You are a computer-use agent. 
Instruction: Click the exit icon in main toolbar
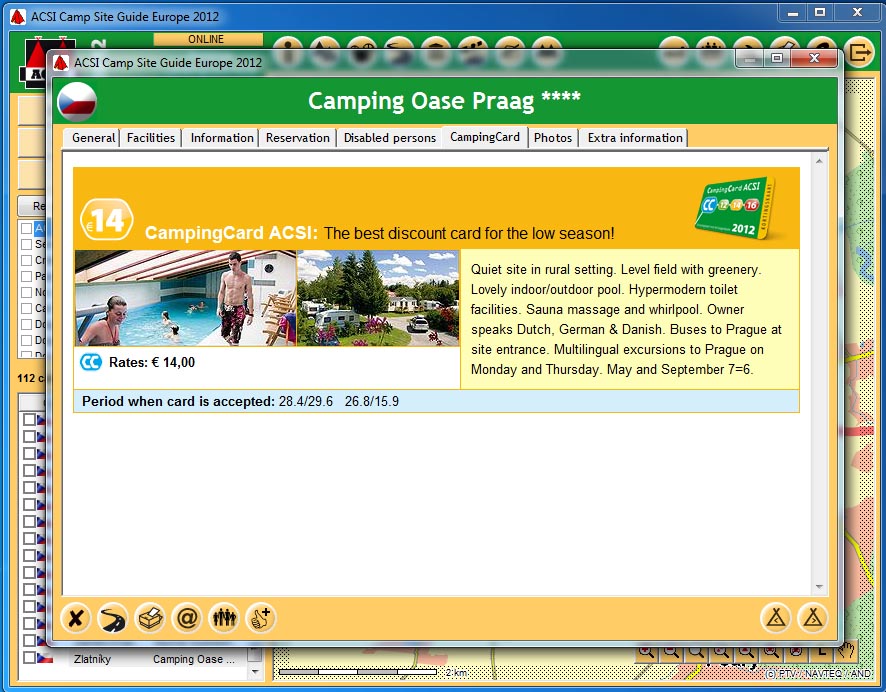click(860, 53)
